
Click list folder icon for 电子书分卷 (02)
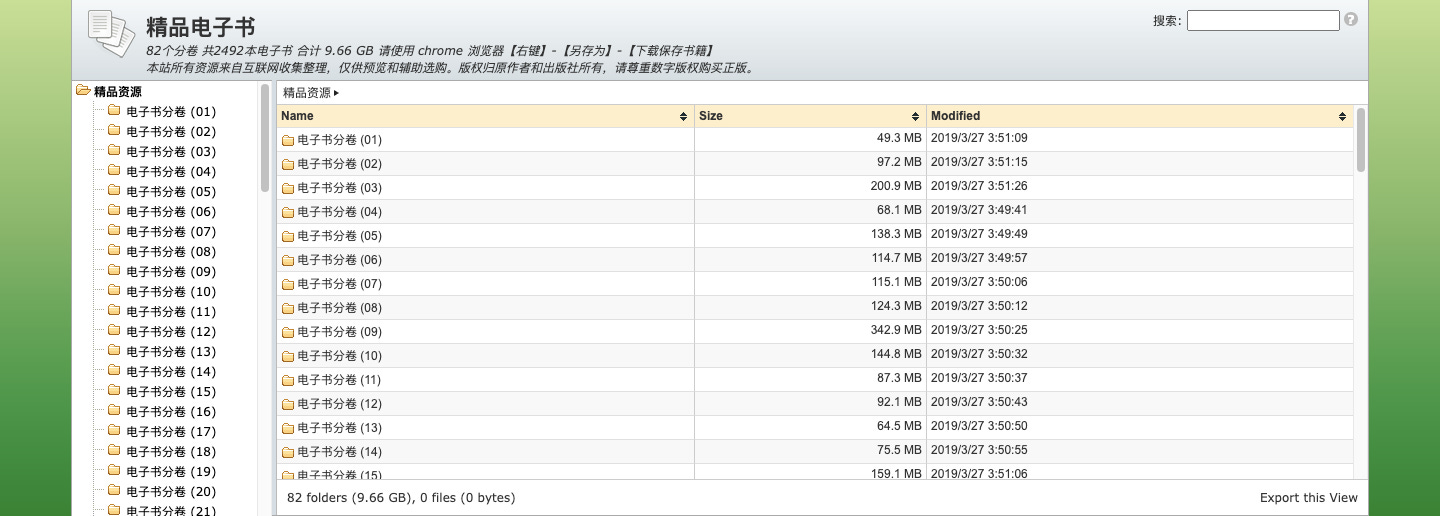(288, 164)
